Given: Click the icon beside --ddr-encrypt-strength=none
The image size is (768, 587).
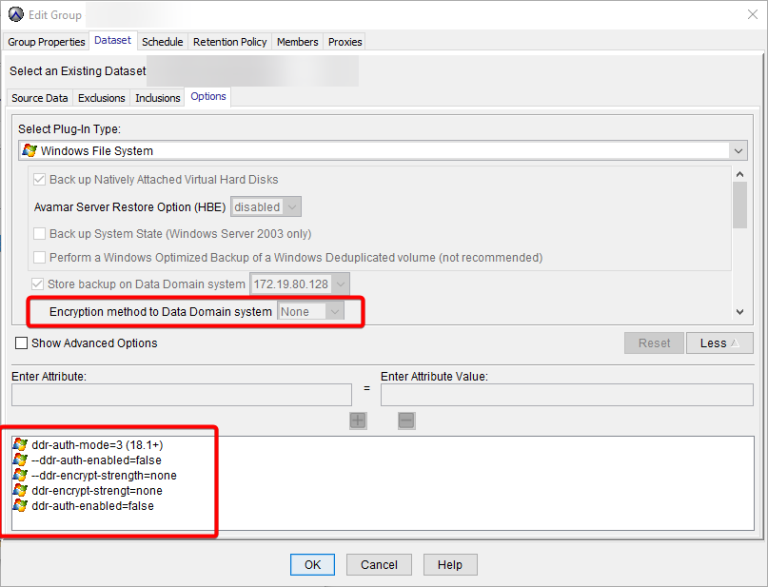Looking at the screenshot, I should pyautogui.click(x=20, y=475).
